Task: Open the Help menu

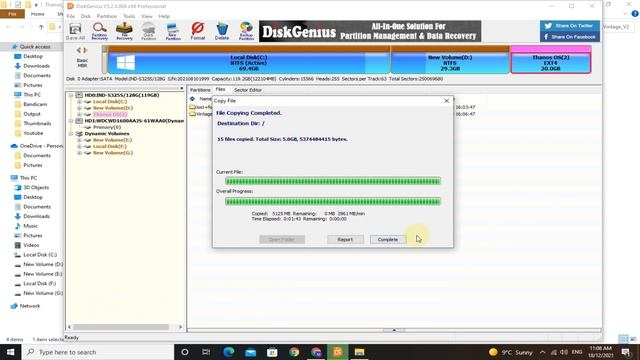Action: (164, 16)
